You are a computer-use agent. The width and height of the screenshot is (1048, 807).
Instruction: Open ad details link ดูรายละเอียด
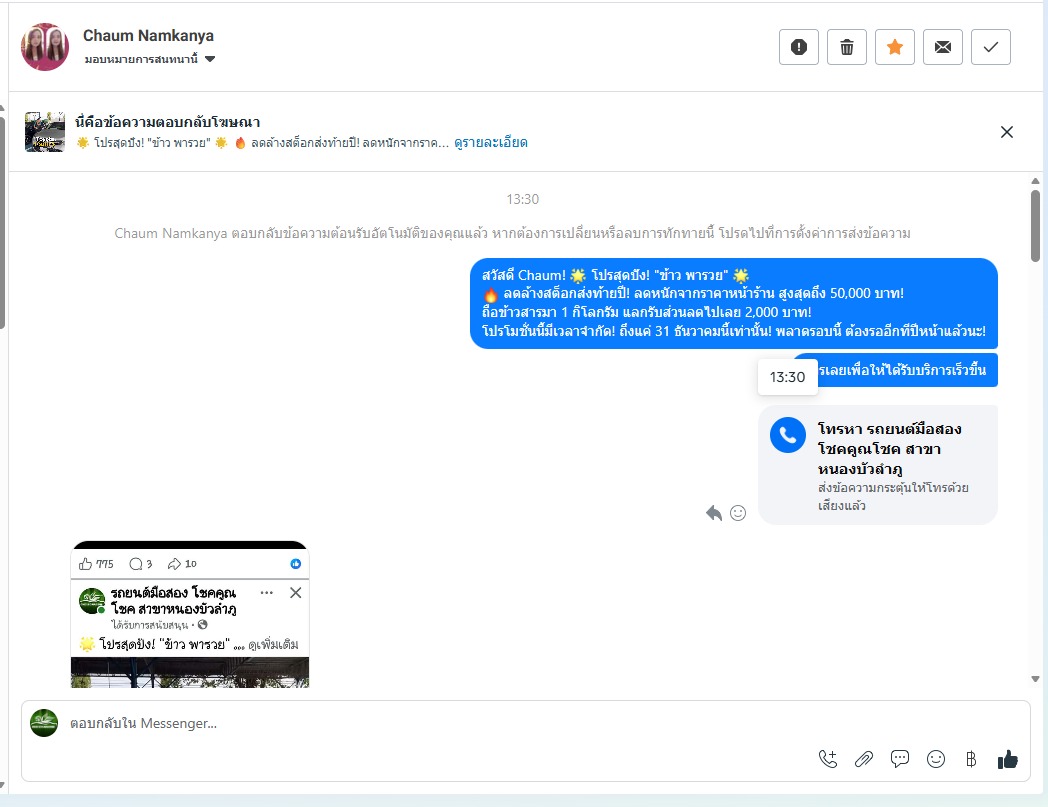pos(491,142)
